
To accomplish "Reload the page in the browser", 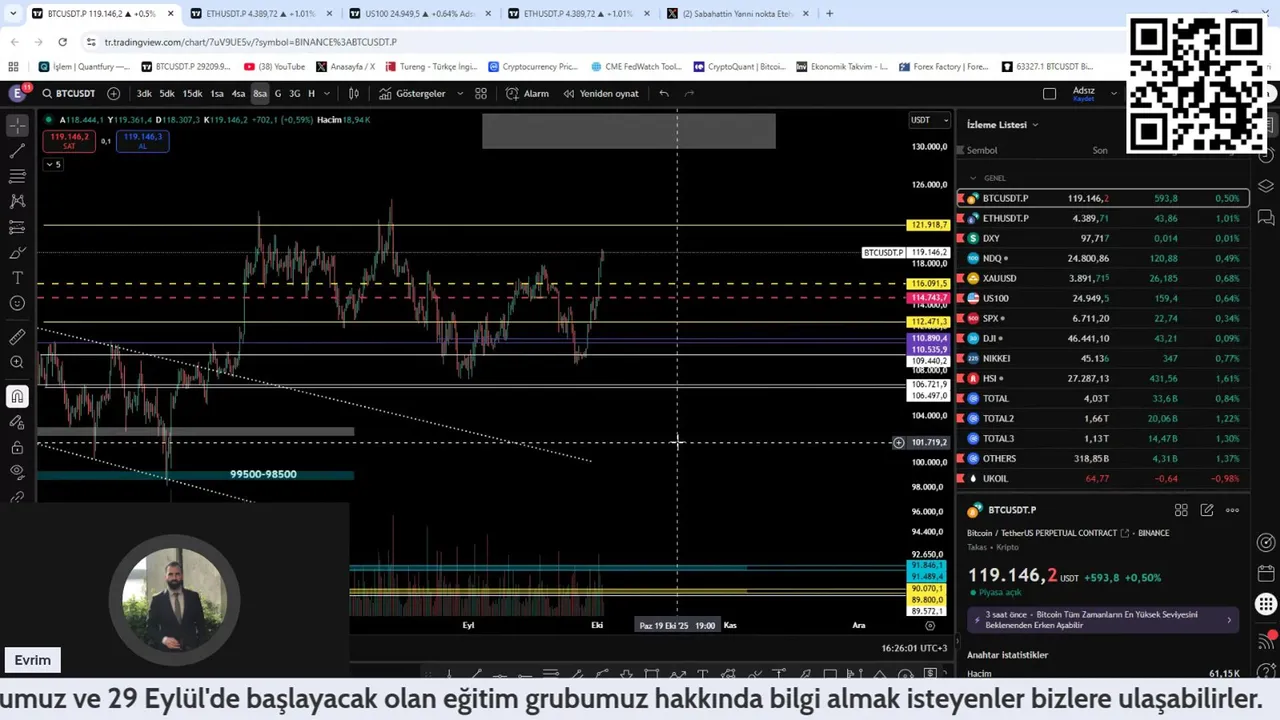I will click(62, 42).
